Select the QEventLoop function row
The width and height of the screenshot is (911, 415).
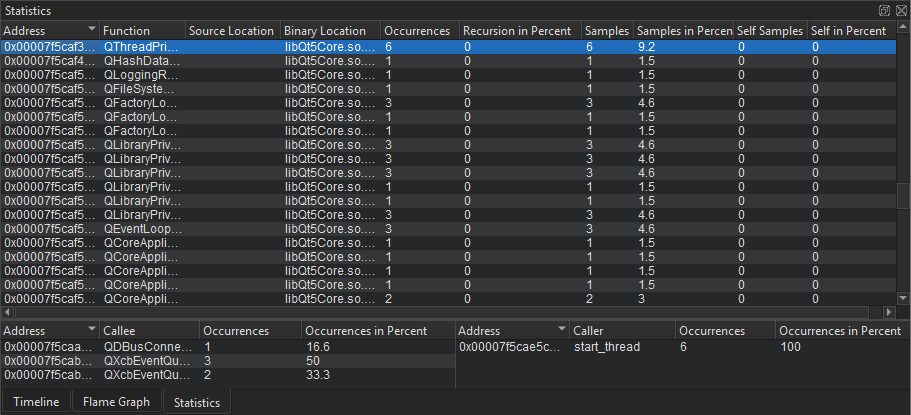(x=141, y=228)
